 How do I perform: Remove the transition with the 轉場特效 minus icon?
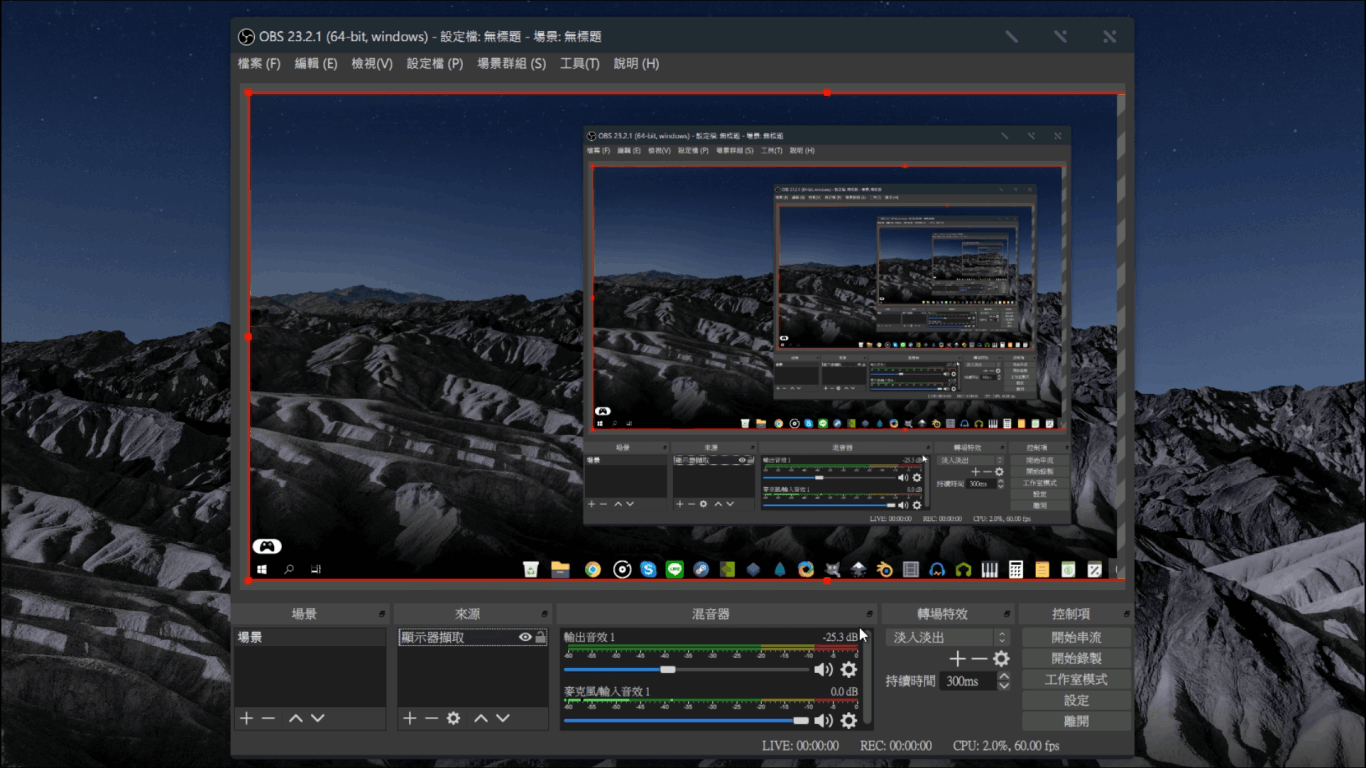pyautogui.click(x=979, y=659)
